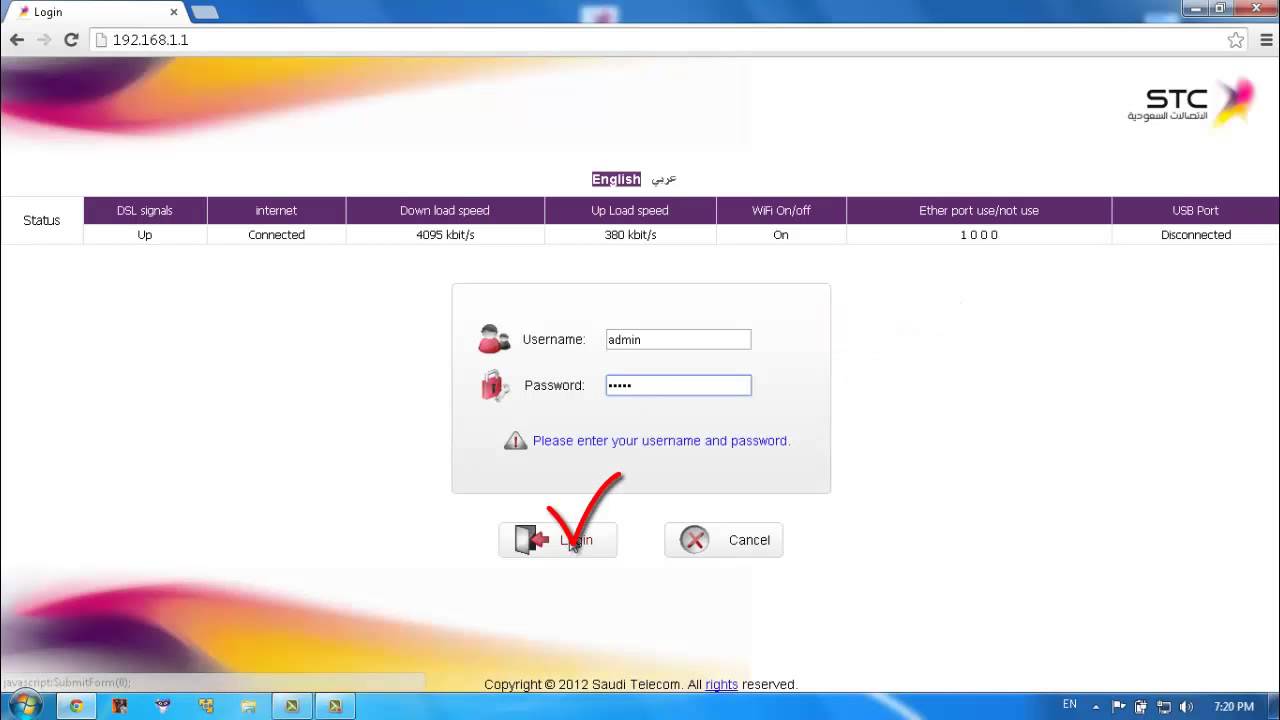Open Chrome from the taskbar

[x=76, y=706]
